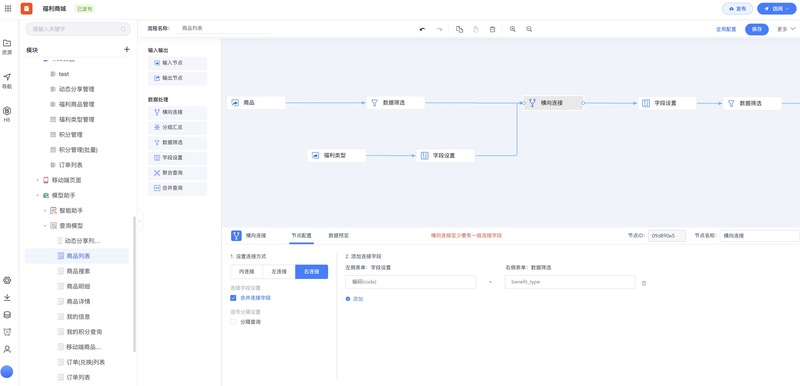Click the orange 福利商城 app logo

click(x=27, y=9)
